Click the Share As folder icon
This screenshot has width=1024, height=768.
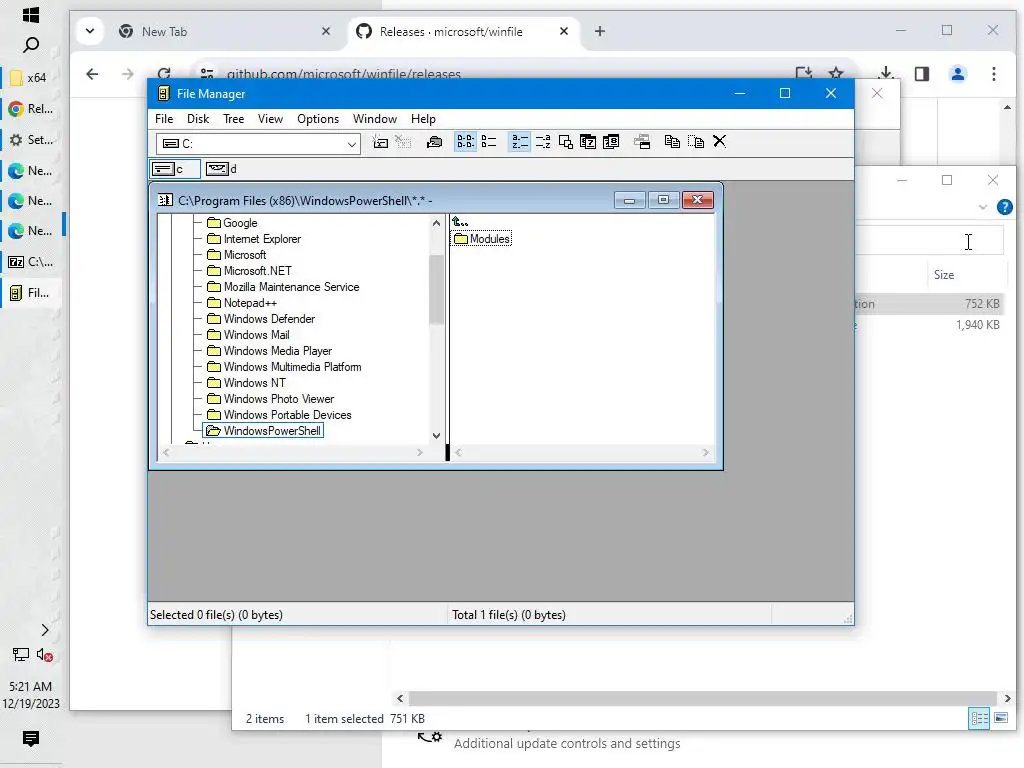click(x=434, y=142)
